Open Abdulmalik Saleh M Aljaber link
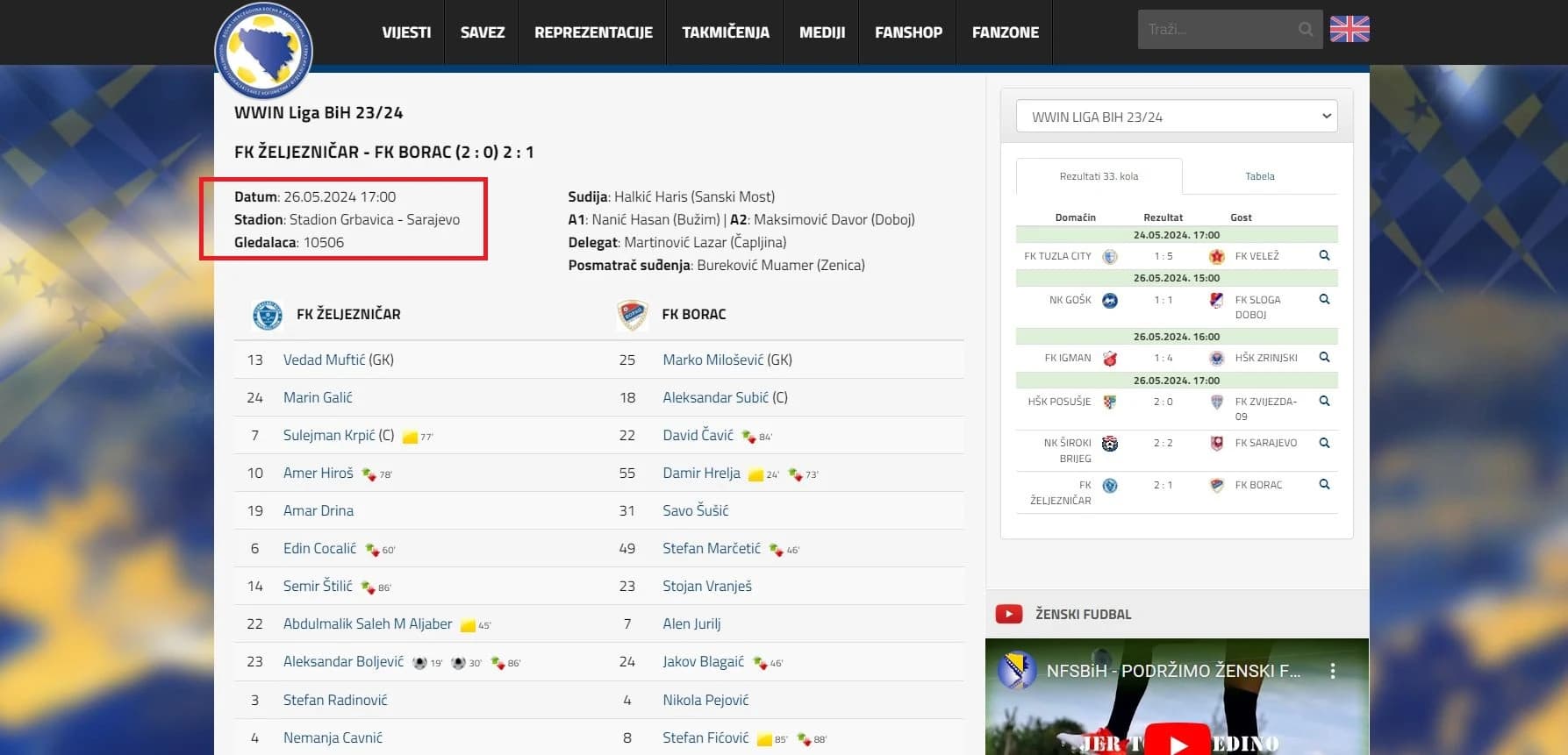Image resolution: width=1568 pixels, height=755 pixels. pos(368,623)
